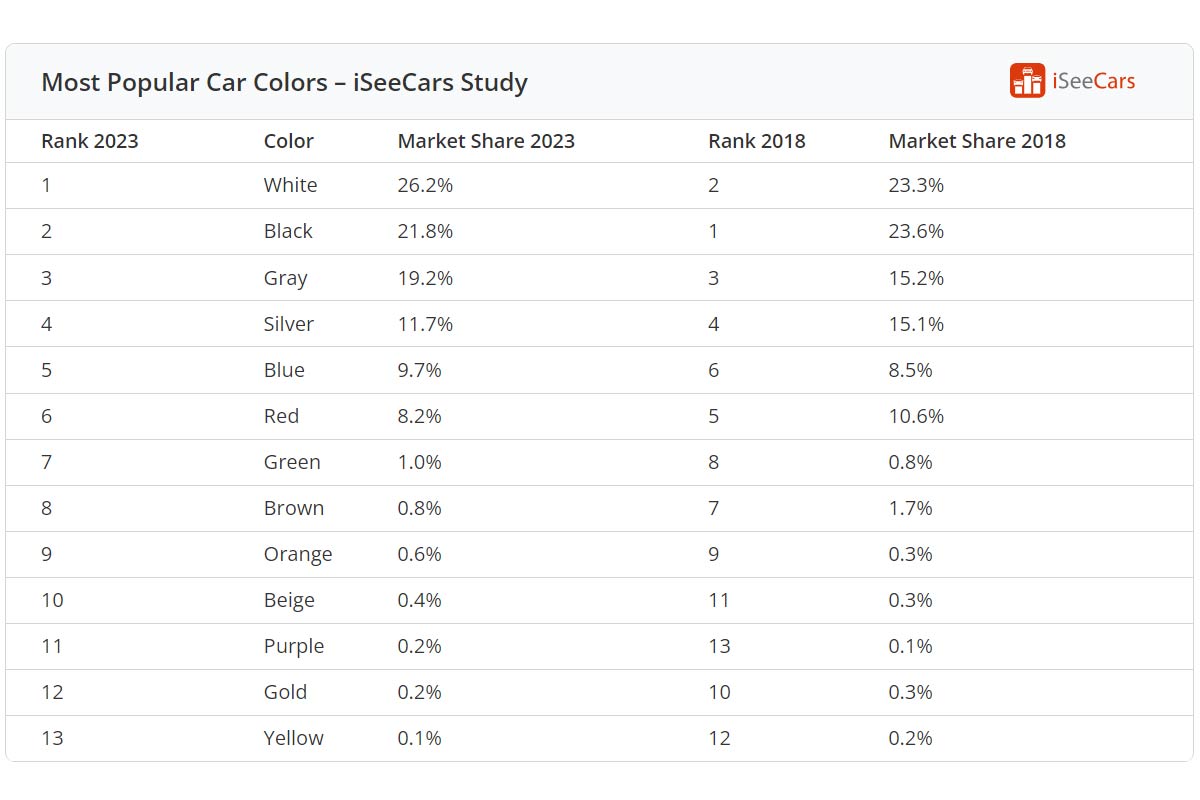Click the 'Gray' color cell

[x=285, y=278]
